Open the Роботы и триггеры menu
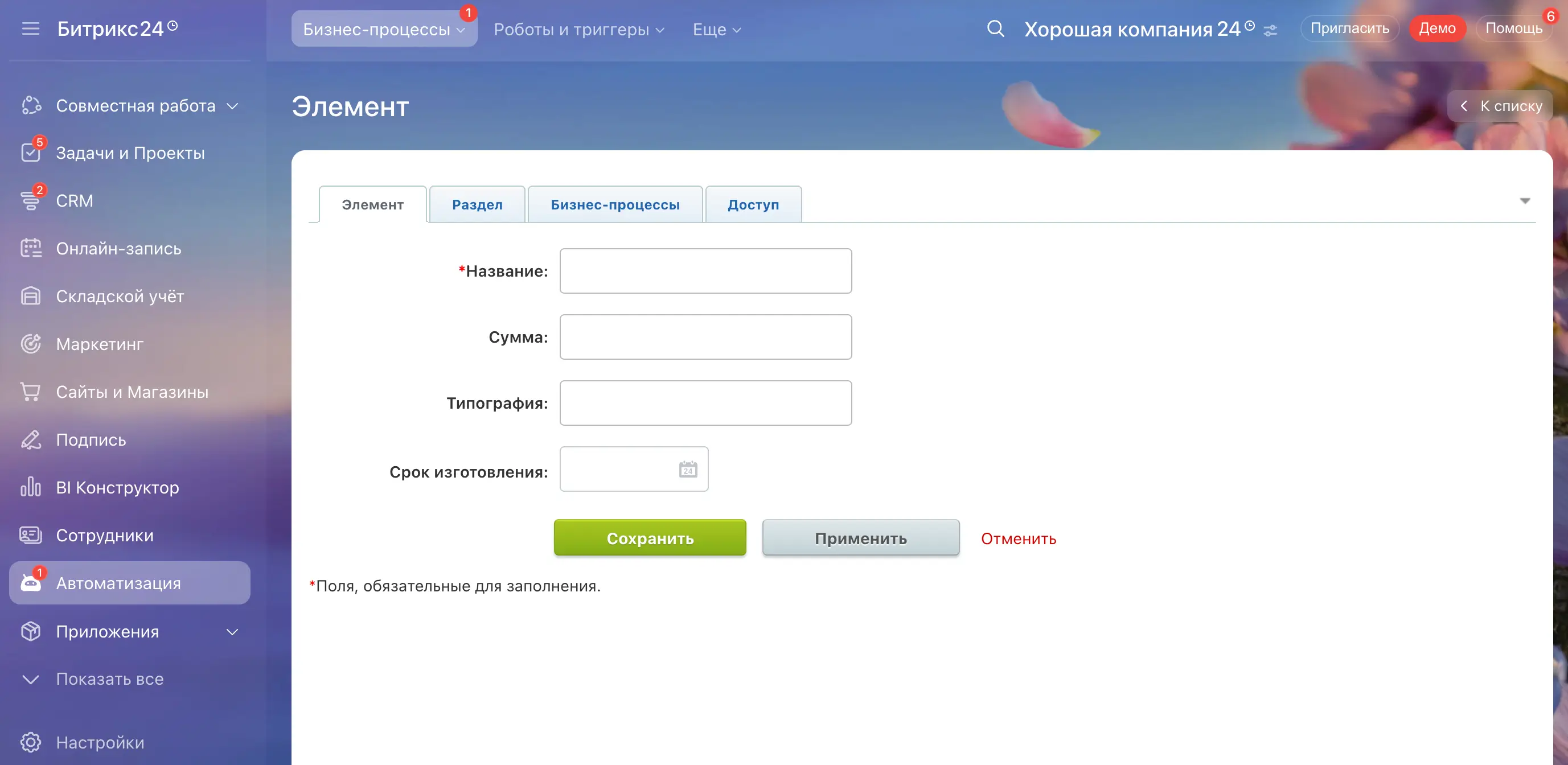1568x765 pixels. [577, 29]
